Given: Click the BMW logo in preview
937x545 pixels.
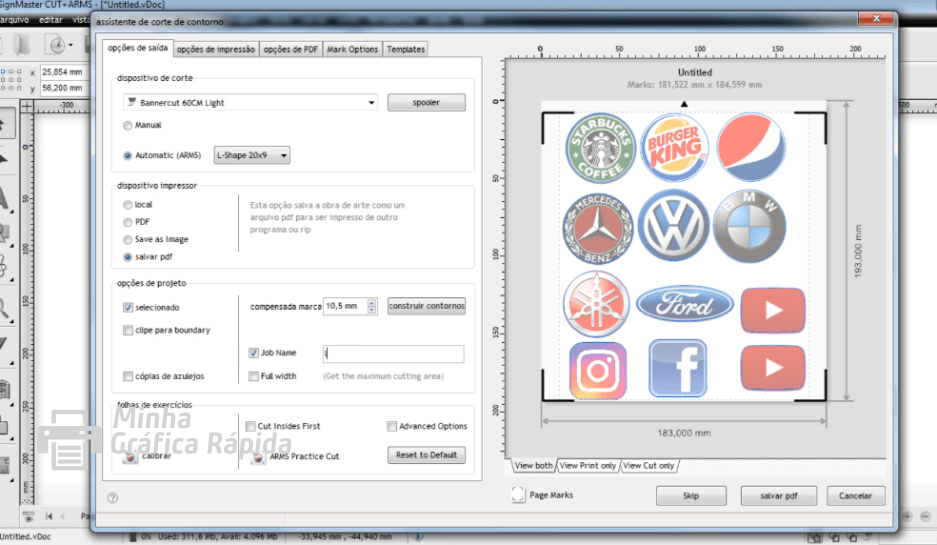Looking at the screenshot, I should (x=749, y=227).
